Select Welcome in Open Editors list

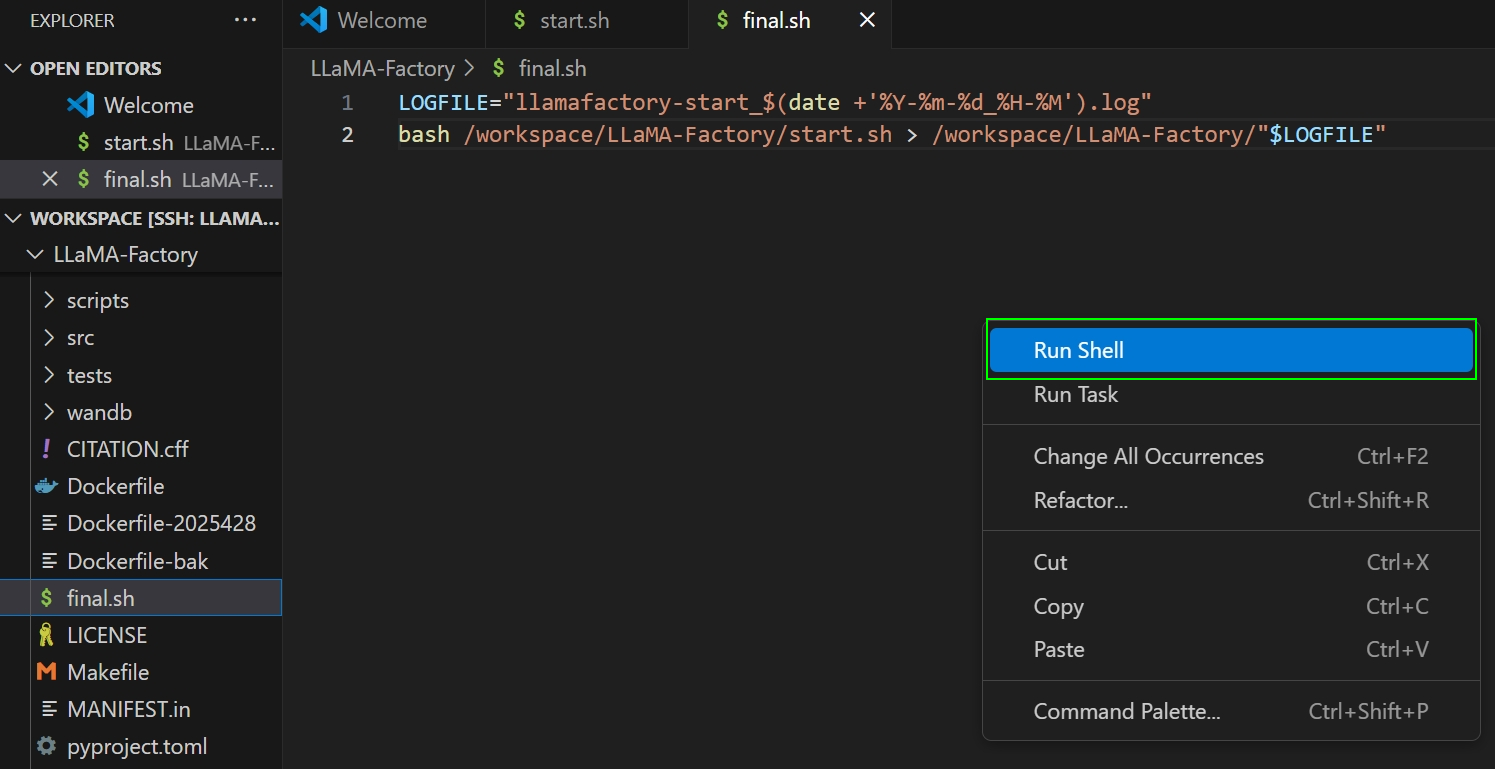[x=148, y=106]
